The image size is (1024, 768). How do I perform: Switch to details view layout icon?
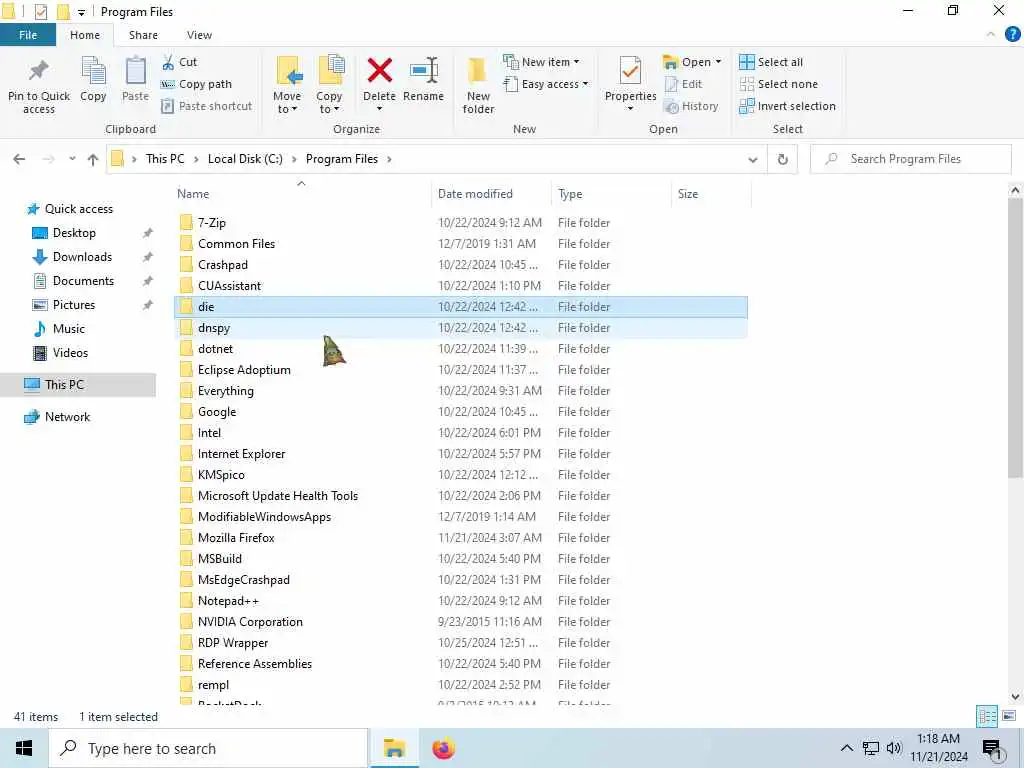point(987,716)
